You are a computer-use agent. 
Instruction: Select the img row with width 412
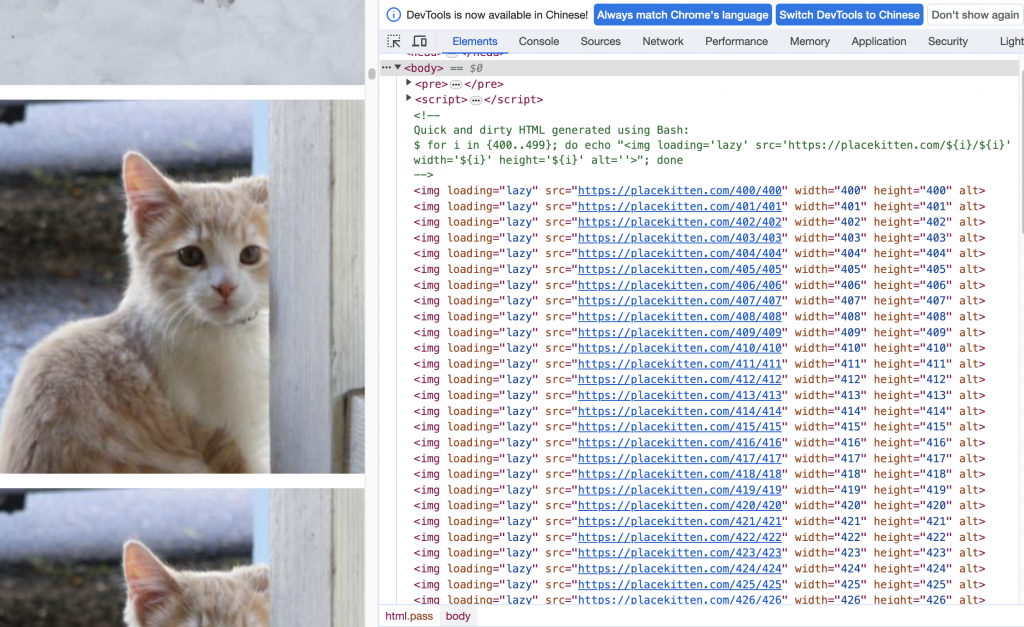[x=699, y=379]
